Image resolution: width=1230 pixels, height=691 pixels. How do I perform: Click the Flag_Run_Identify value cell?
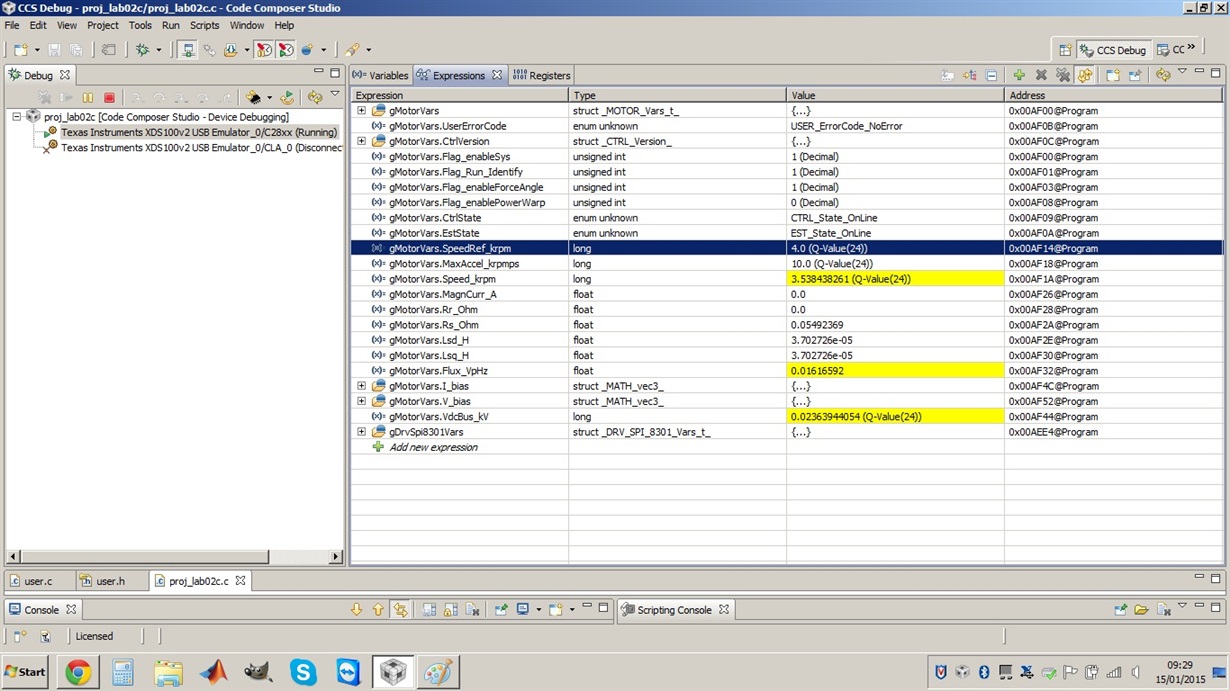click(x=896, y=172)
